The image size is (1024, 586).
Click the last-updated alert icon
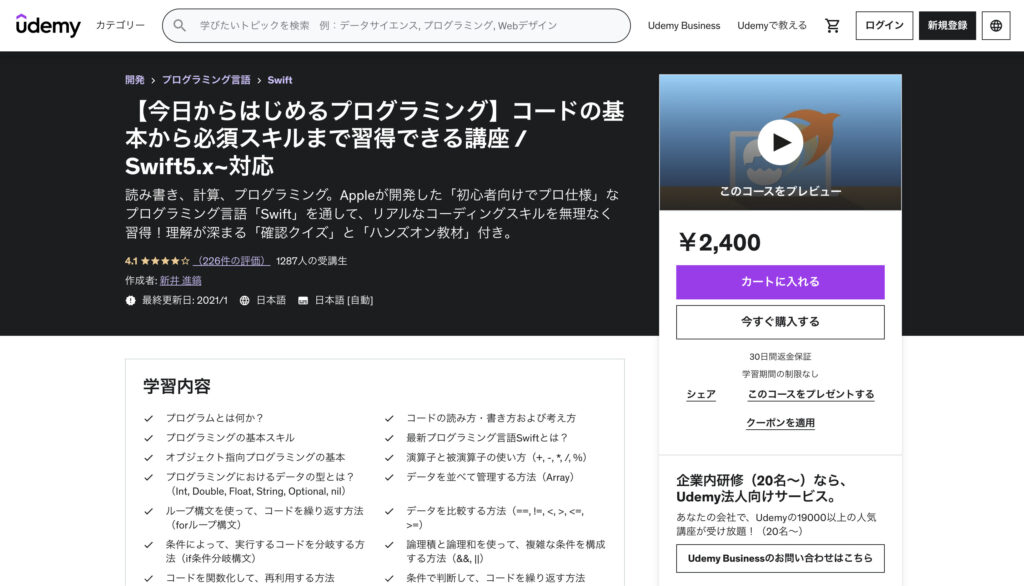click(x=131, y=301)
